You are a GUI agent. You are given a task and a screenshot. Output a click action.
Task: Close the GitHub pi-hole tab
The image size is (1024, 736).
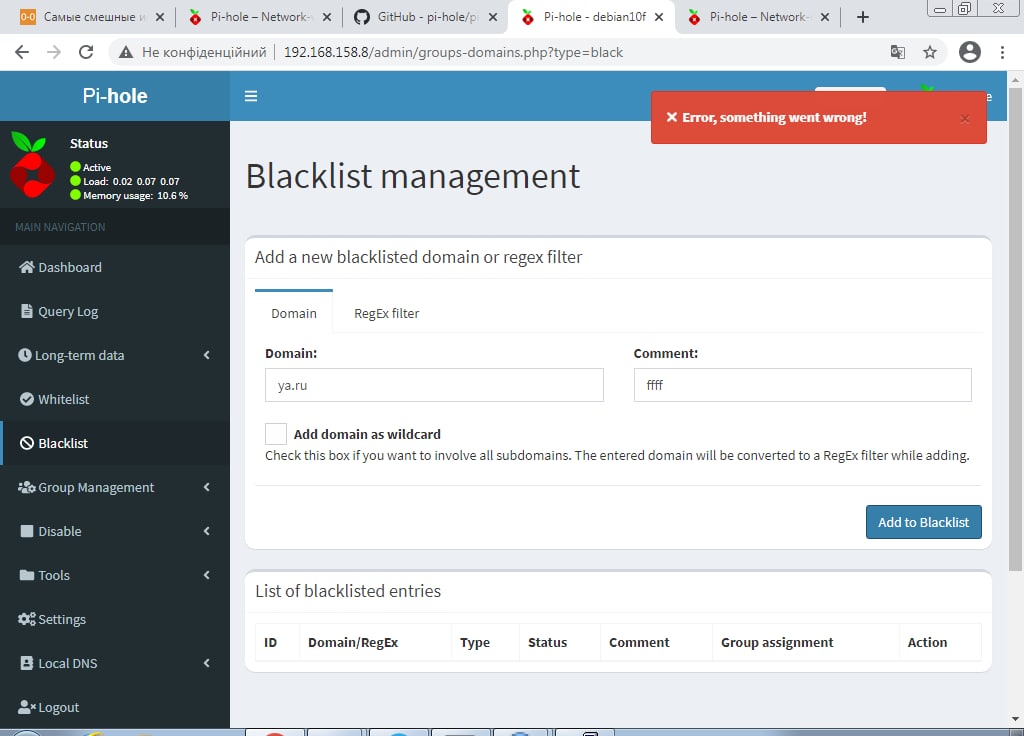[493, 17]
